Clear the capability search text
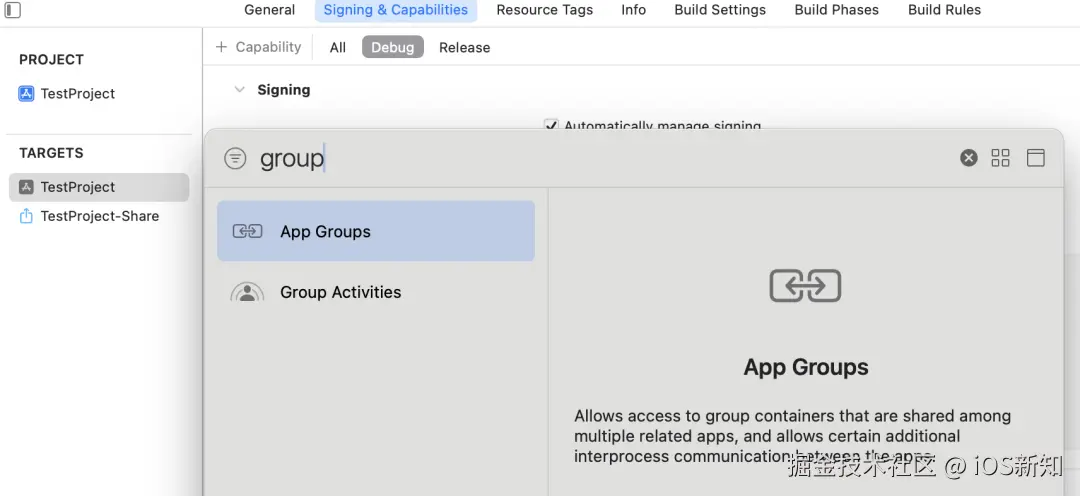The height and width of the screenshot is (496, 1080). [x=968, y=158]
